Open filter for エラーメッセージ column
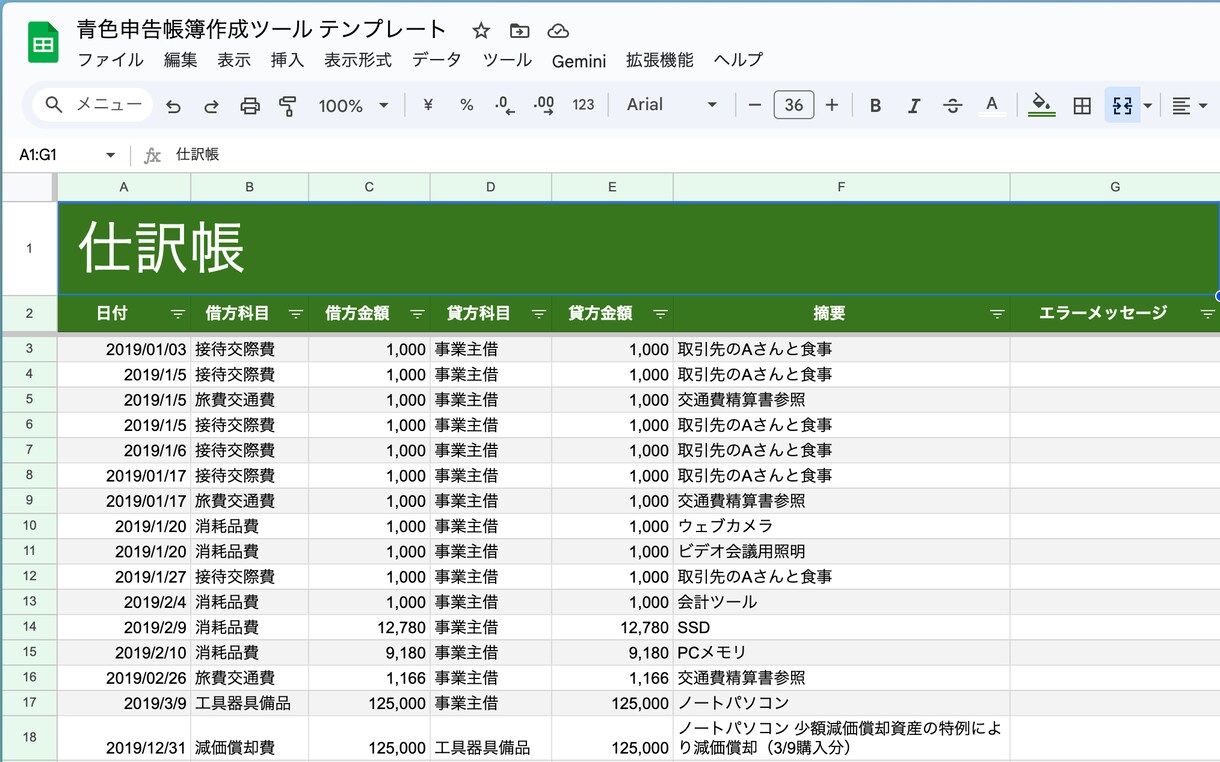This screenshot has width=1220, height=762. pos(1207,314)
